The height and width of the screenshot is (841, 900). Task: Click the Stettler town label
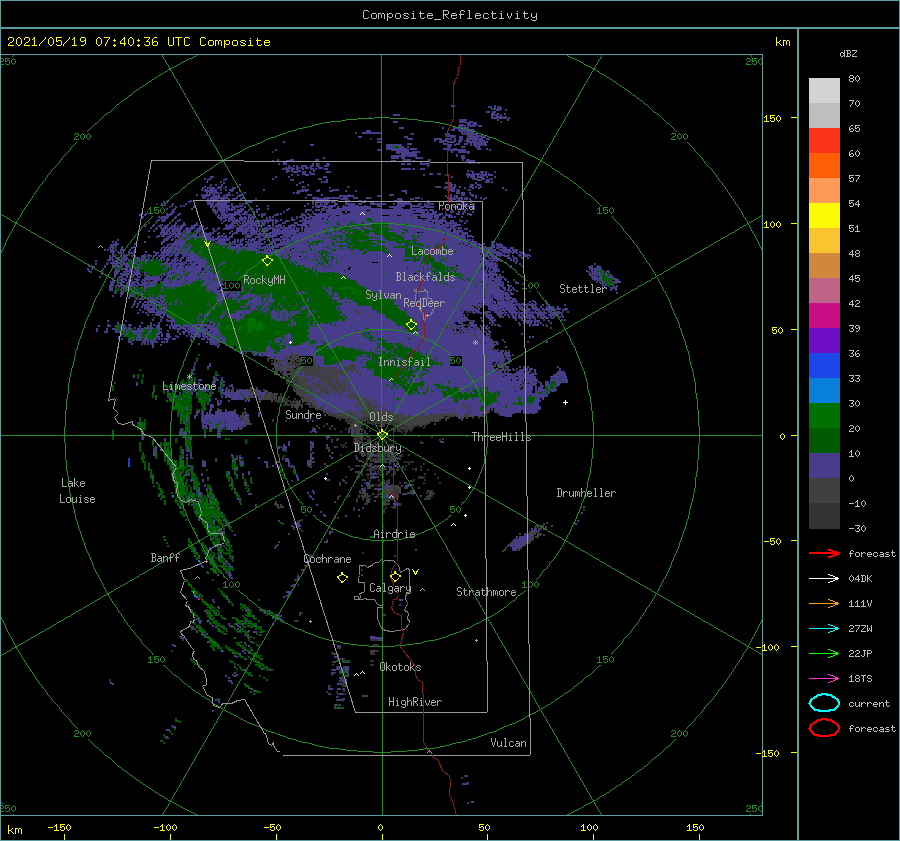click(583, 289)
